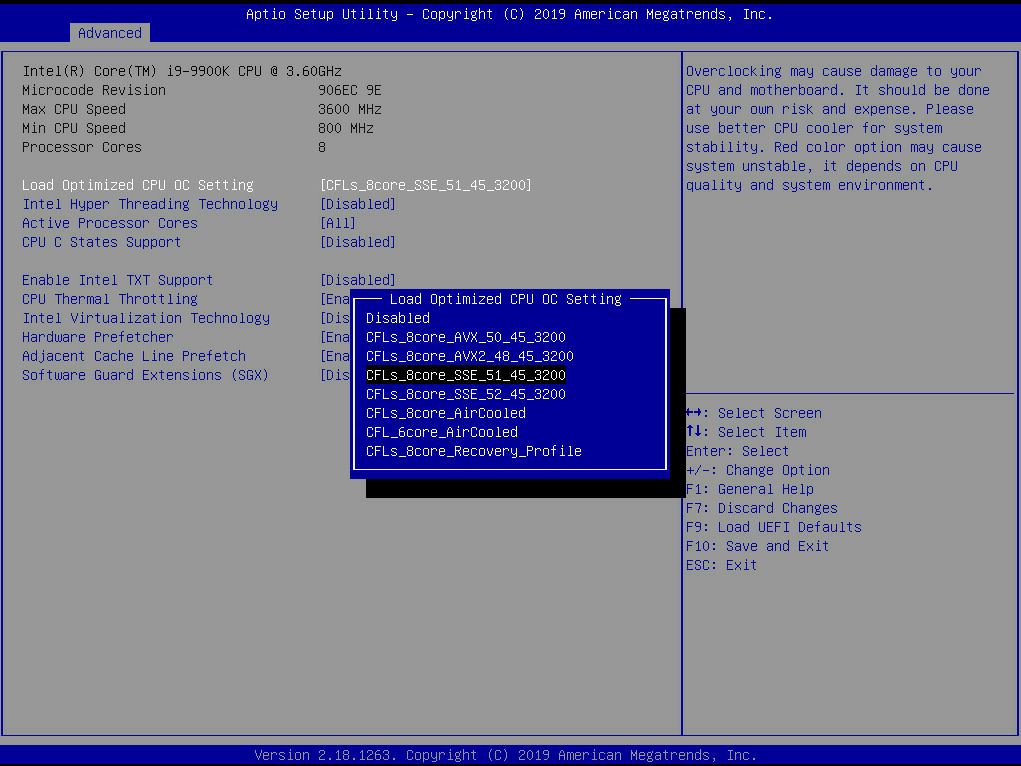Choose CFLs_8core_AVX_50_45_3200 option
1021x766 pixels.
click(466, 337)
